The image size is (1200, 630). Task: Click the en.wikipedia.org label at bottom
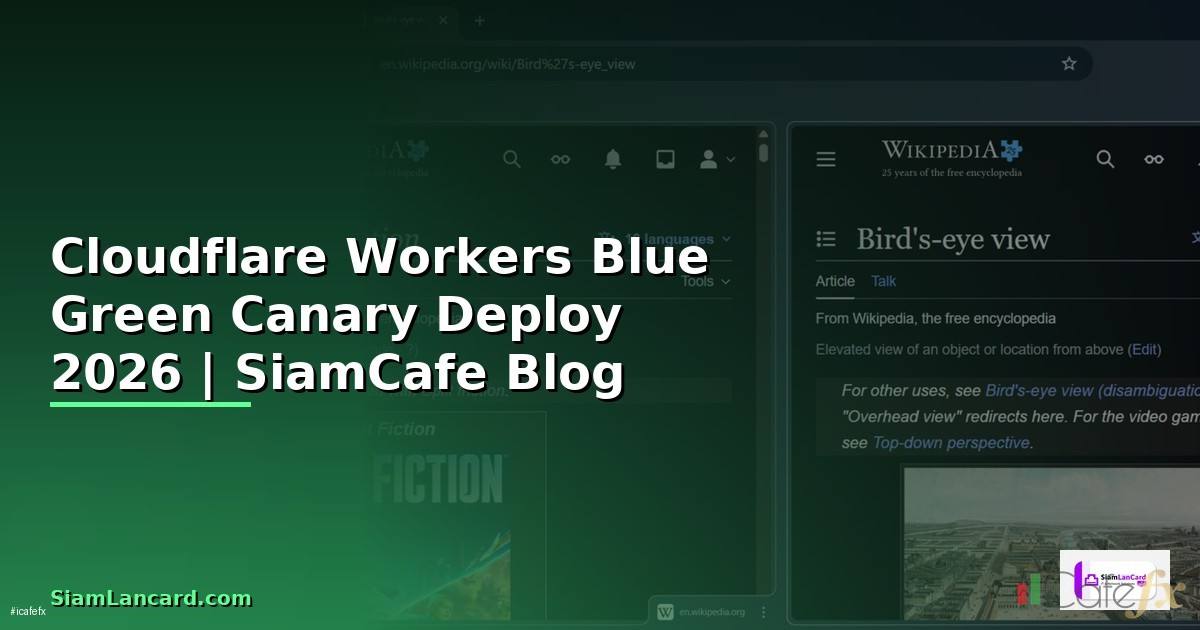click(712, 611)
